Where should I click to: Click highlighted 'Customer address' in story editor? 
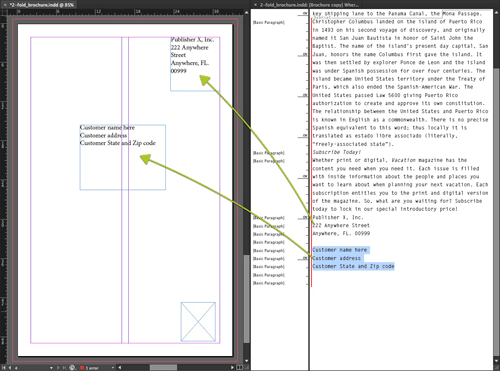[336, 258]
